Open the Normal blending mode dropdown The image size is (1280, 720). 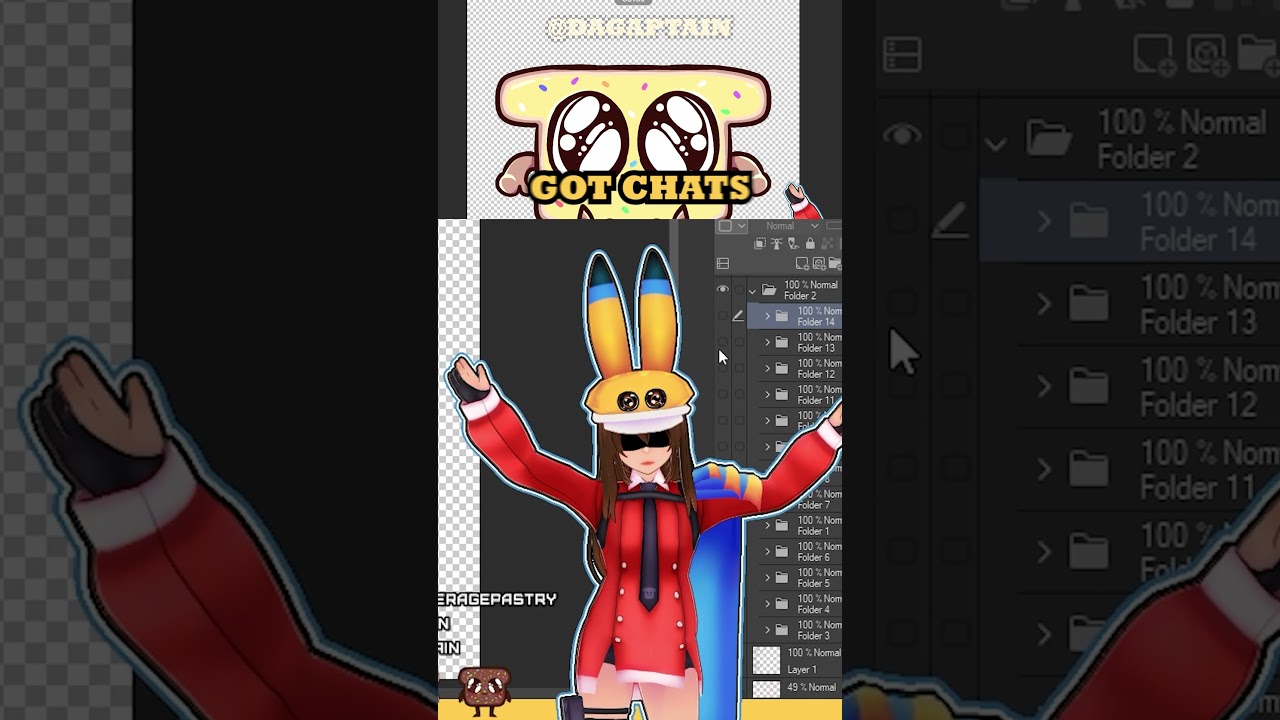(x=792, y=226)
